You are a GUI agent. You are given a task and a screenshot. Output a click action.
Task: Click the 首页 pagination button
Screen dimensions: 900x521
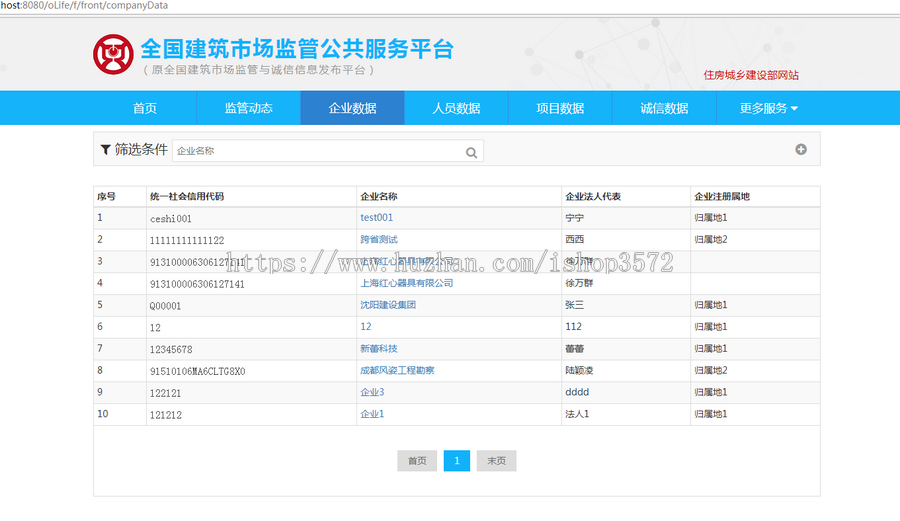(x=417, y=461)
